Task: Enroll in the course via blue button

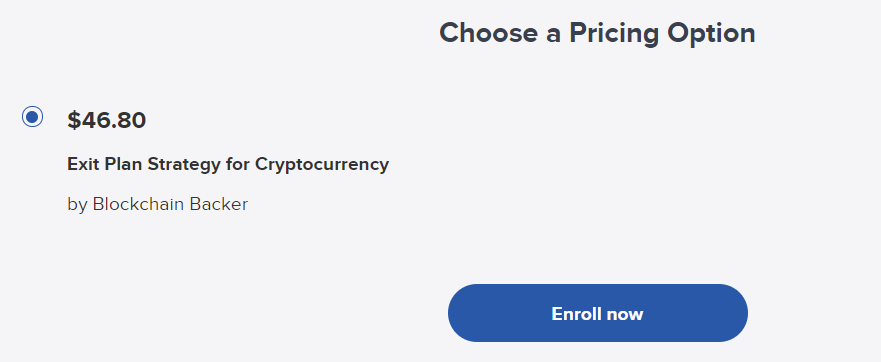Action: click(x=597, y=313)
